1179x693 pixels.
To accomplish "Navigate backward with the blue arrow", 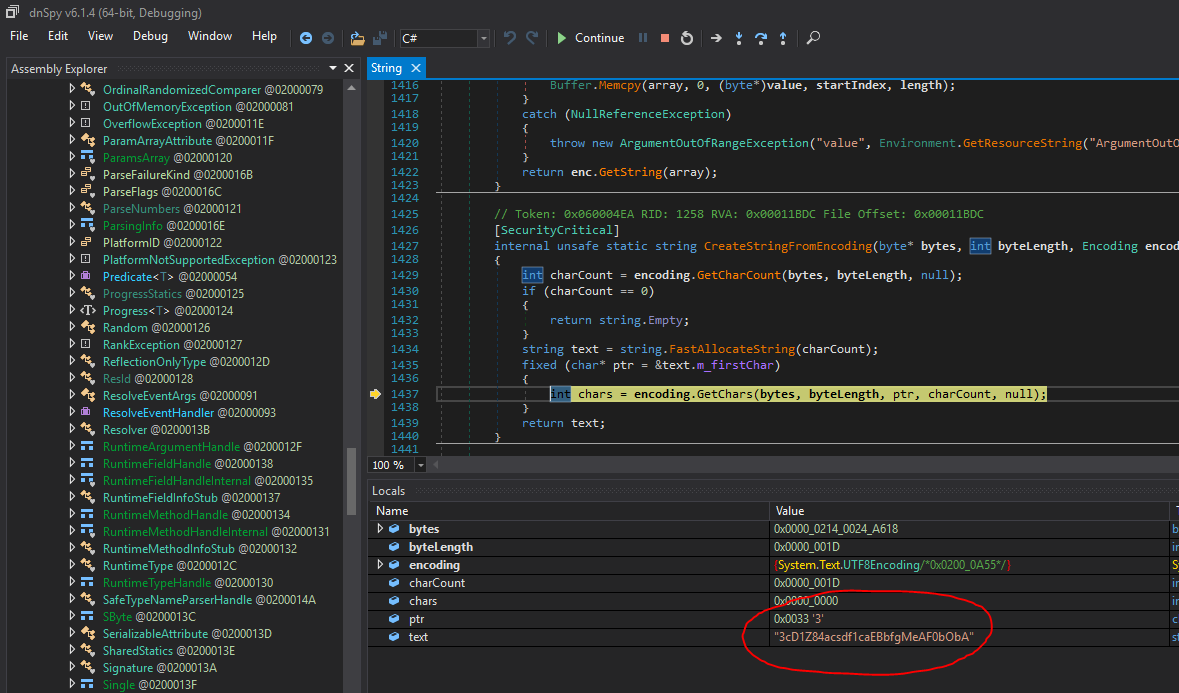I will [x=305, y=38].
